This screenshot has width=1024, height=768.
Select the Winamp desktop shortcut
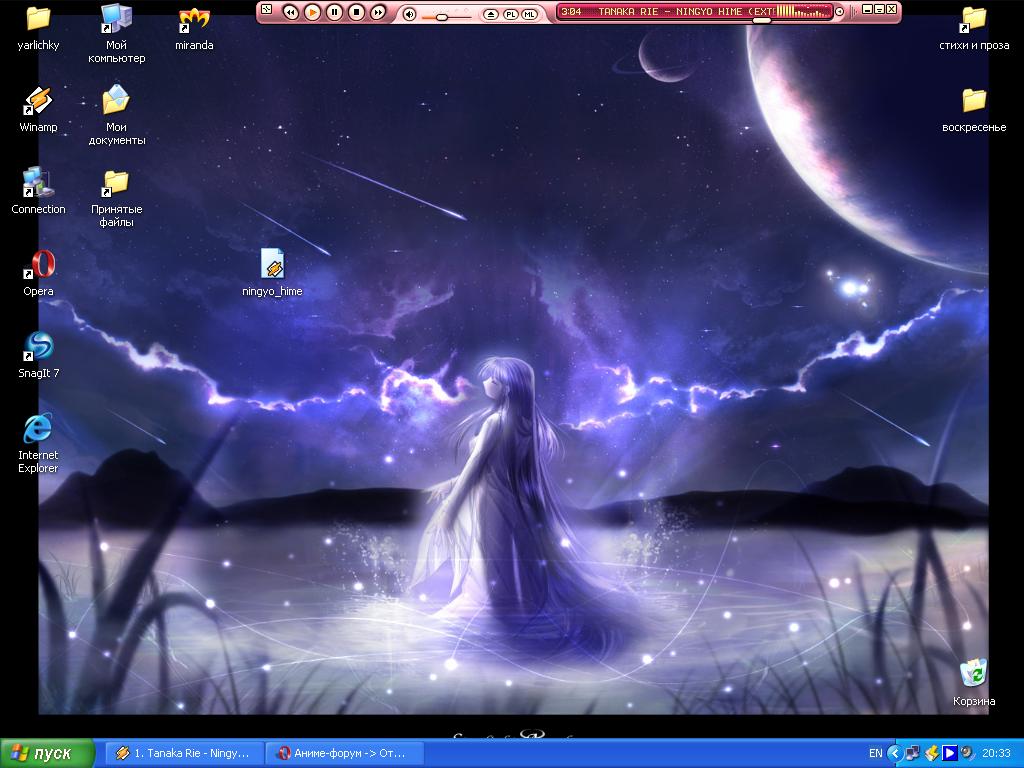38,110
